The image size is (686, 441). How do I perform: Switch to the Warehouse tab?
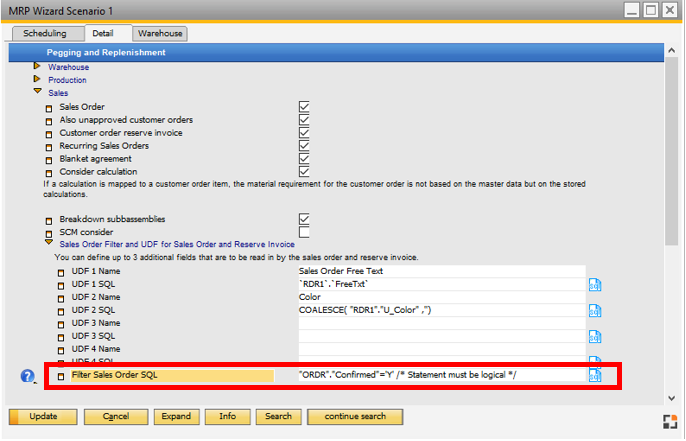point(160,34)
